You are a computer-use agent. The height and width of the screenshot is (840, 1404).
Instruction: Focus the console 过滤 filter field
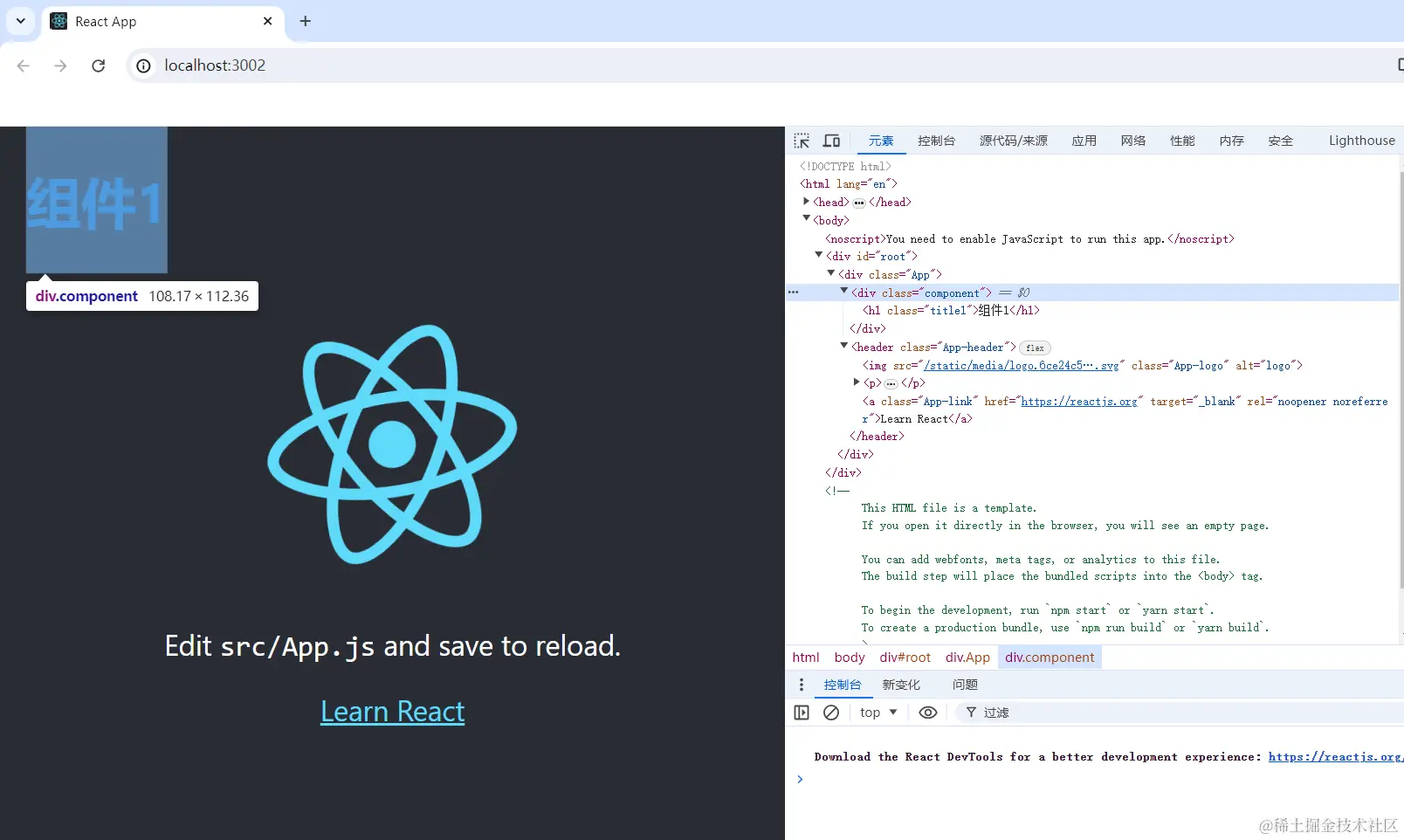tap(1179, 713)
